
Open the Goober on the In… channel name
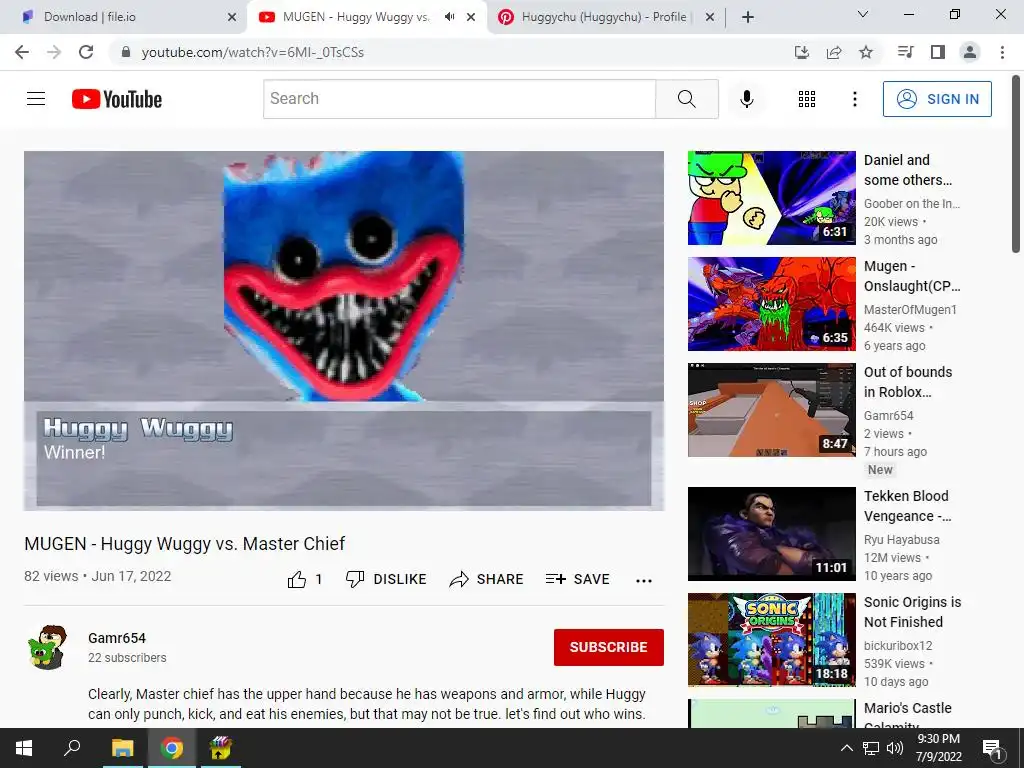pyautogui.click(x=912, y=204)
